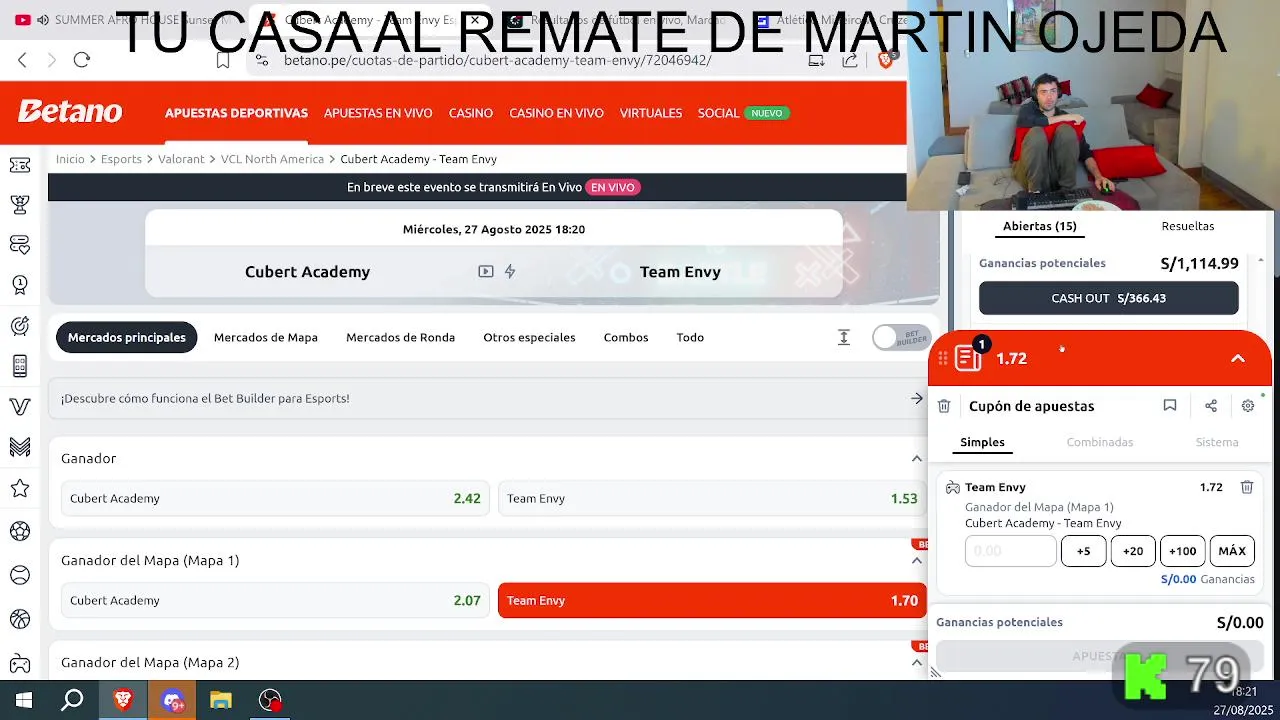Open Social Nuevo menu item

click(x=744, y=113)
